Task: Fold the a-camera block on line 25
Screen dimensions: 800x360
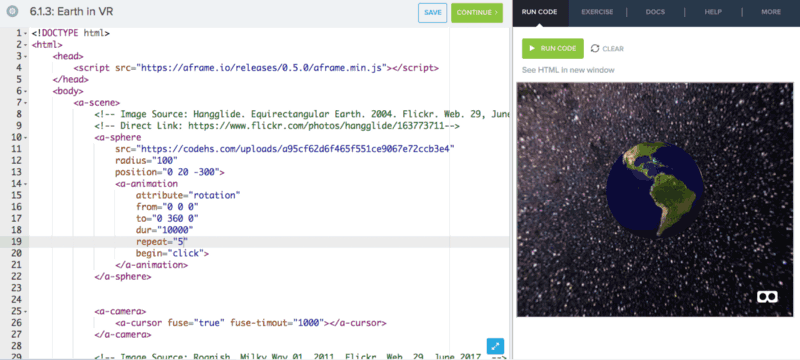Action: pyautogui.click(x=26, y=311)
